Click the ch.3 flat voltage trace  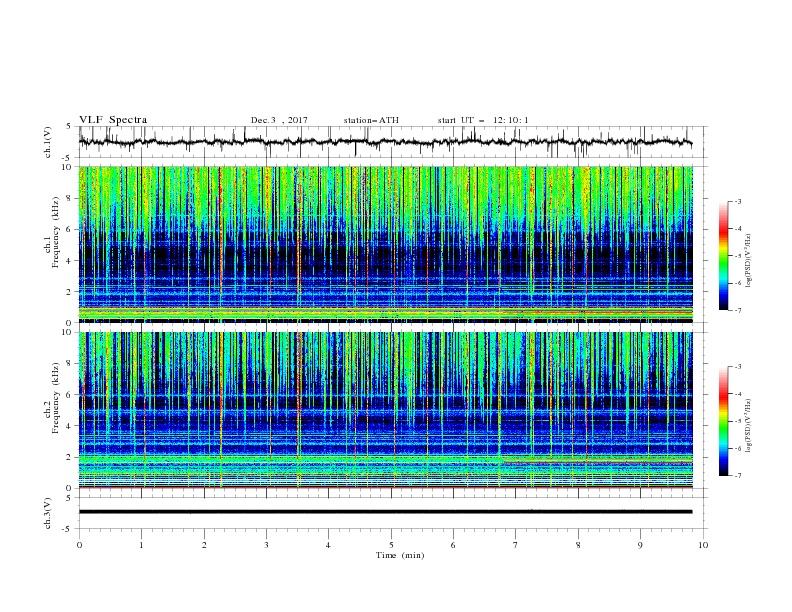pyautogui.click(x=385, y=512)
